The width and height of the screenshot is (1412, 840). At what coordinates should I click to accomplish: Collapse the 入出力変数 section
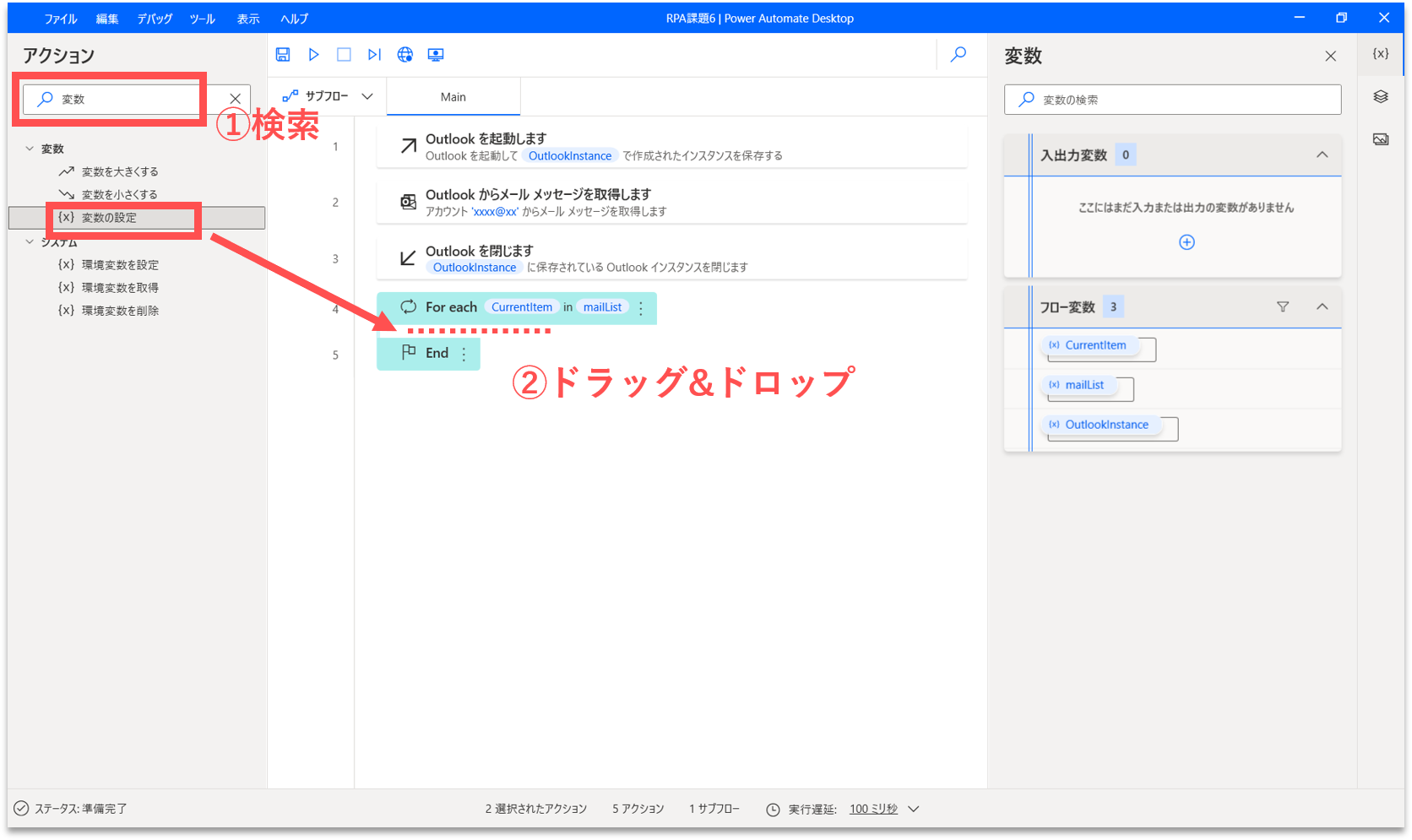[x=1322, y=154]
